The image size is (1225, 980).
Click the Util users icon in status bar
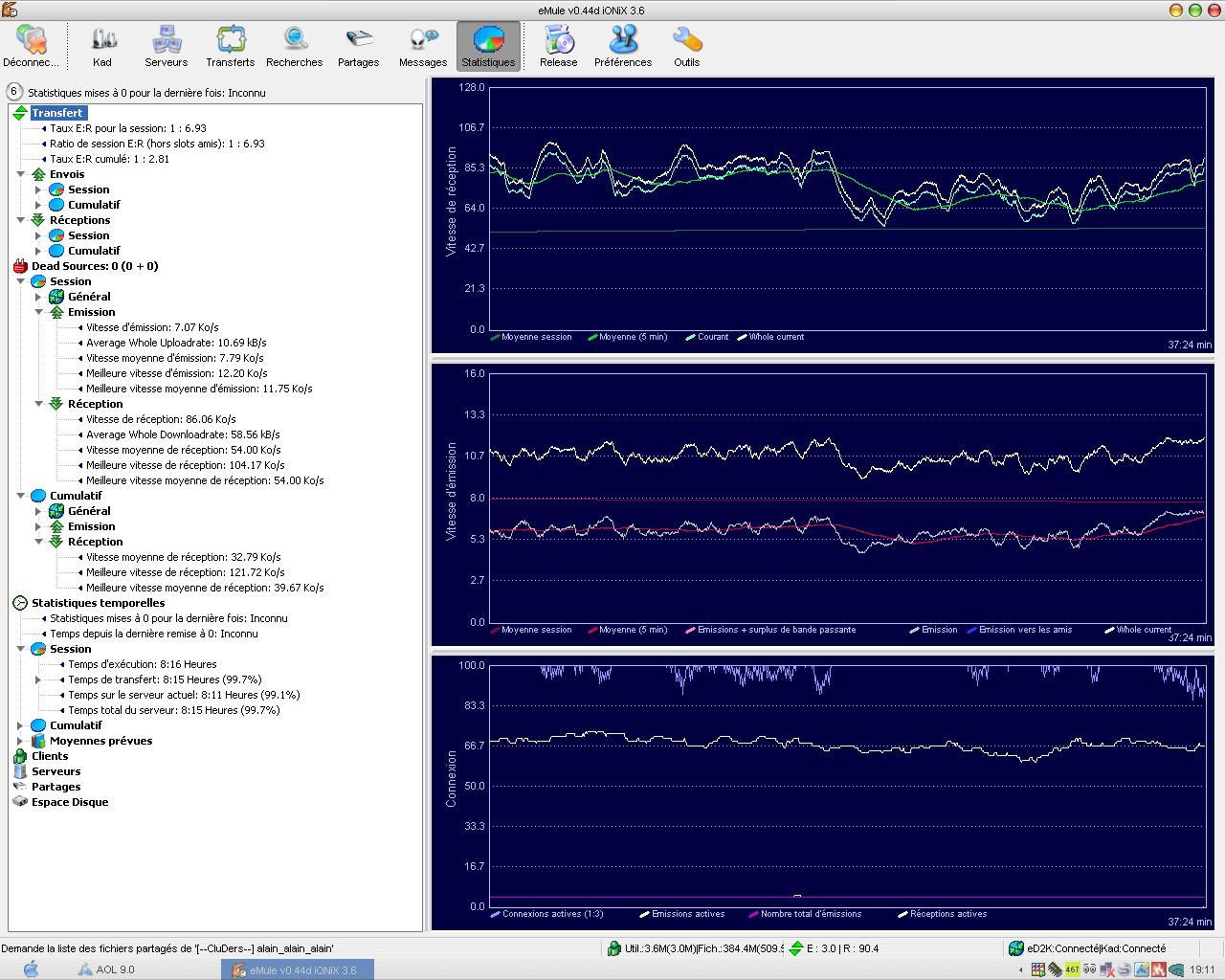(x=614, y=948)
